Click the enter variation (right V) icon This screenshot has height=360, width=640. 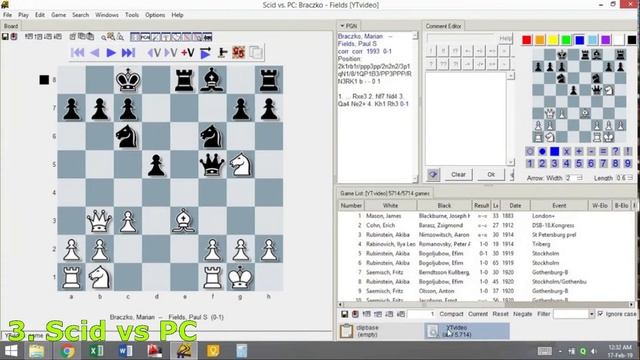pos(171,52)
